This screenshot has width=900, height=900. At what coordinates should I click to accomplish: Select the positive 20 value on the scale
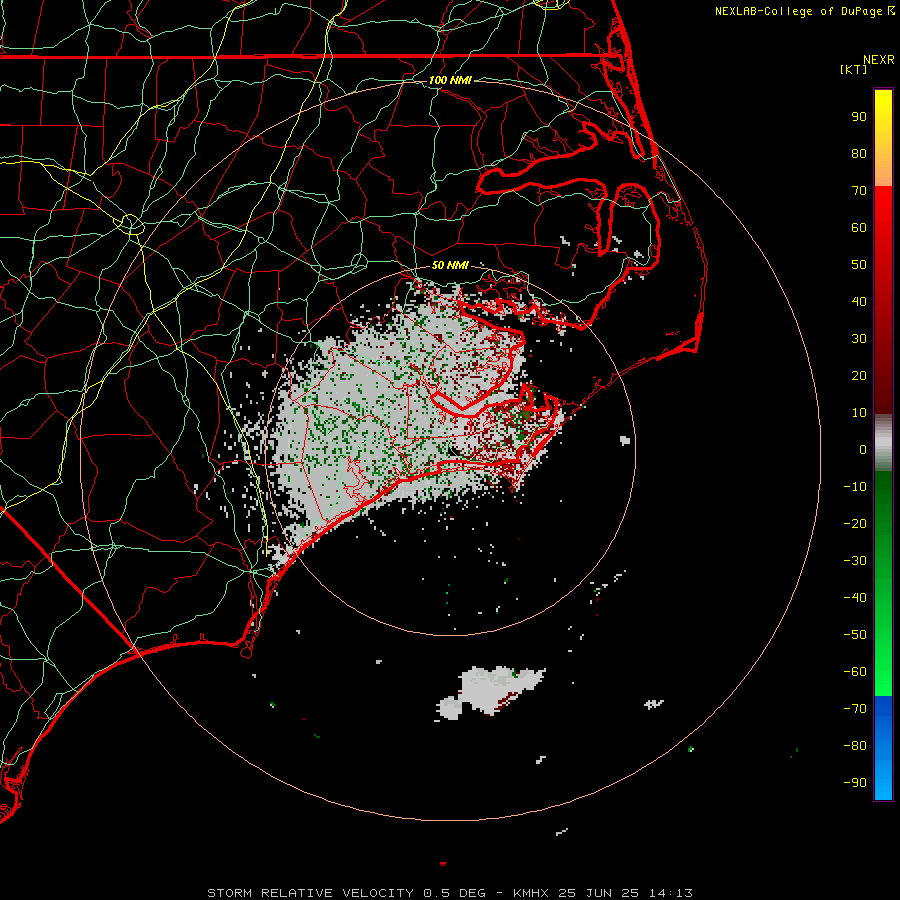tap(859, 376)
